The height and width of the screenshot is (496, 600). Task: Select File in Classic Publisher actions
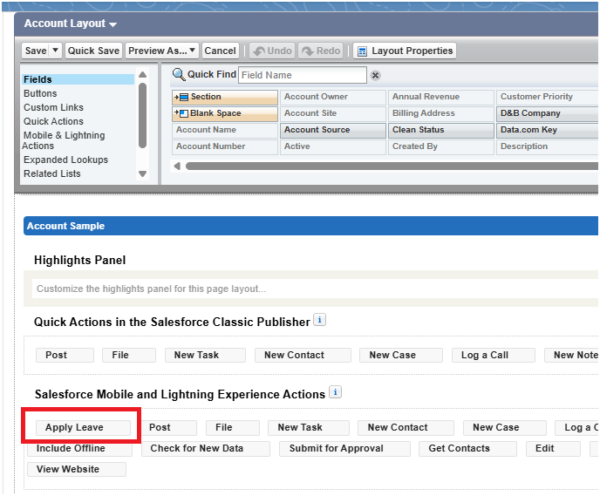(129, 356)
